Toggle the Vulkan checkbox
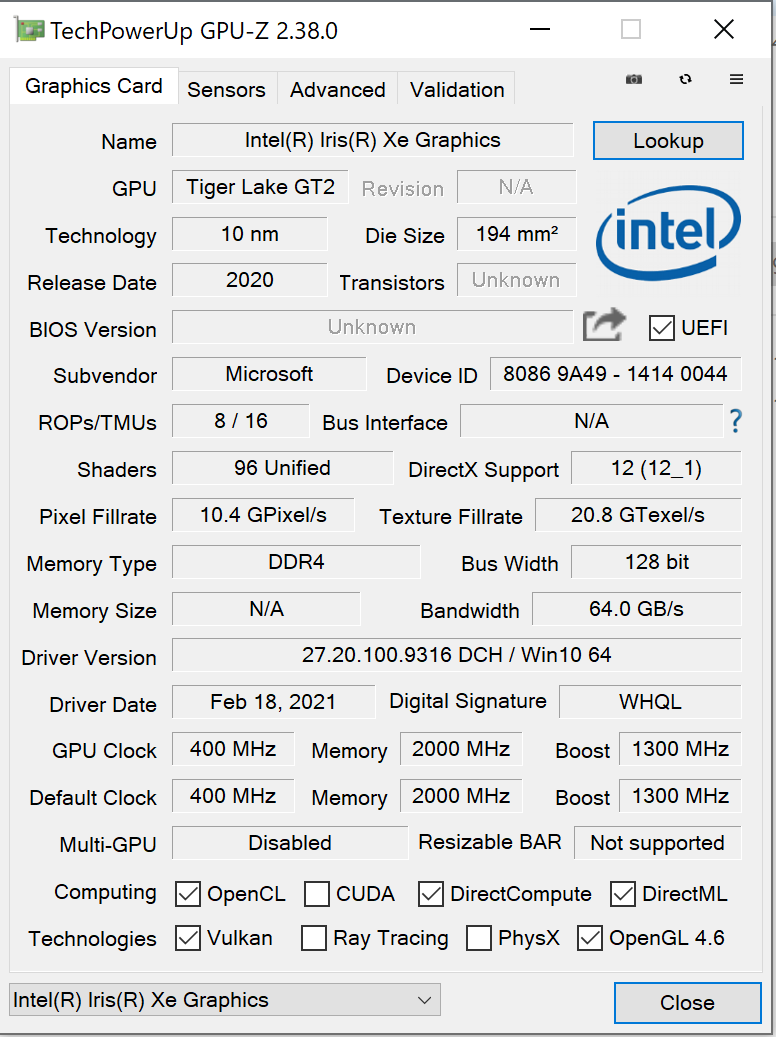Viewport: 776px width, 1037px height. [188, 938]
